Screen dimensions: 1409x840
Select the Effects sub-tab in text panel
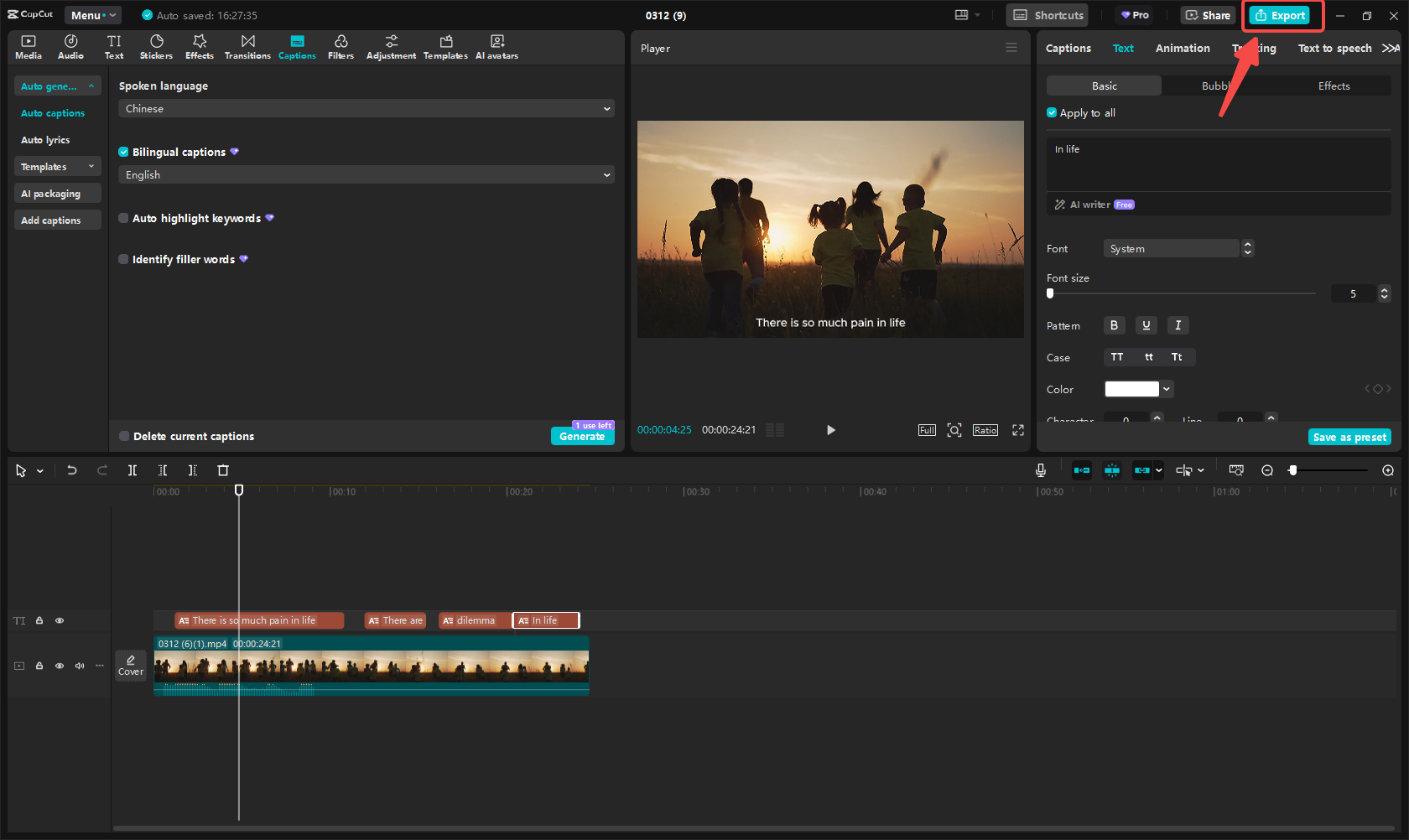point(1334,86)
